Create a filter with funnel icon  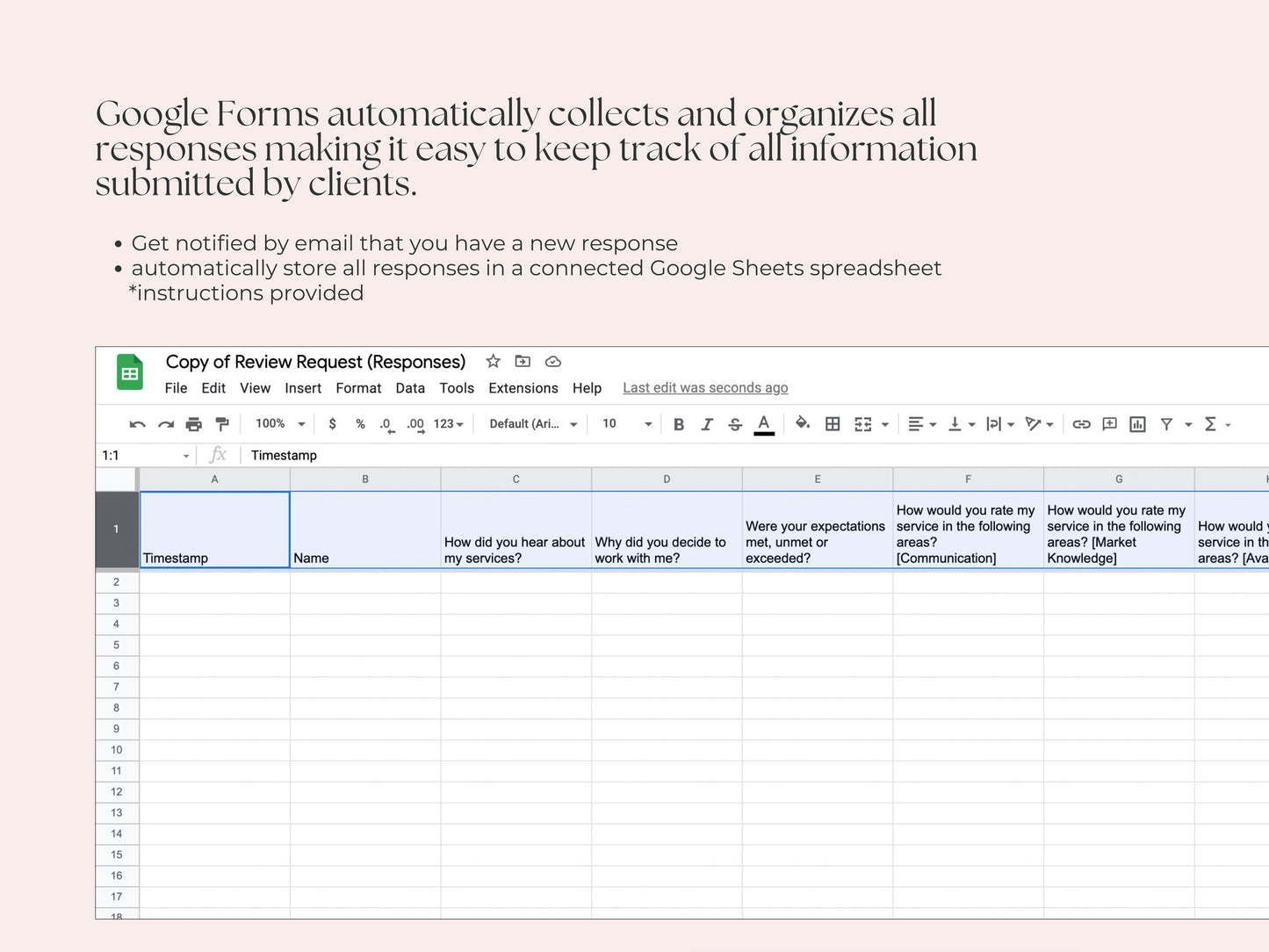[x=1166, y=424]
